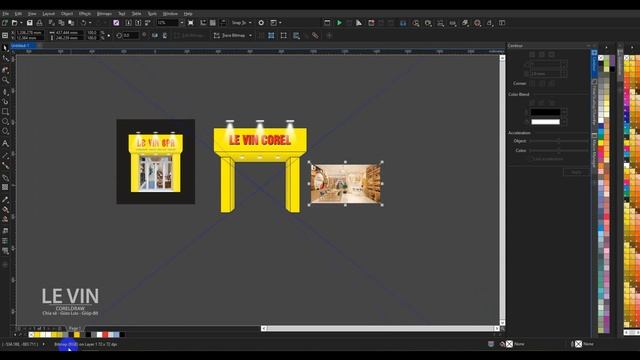The width and height of the screenshot is (640, 360).
Task: Select the interior bitmap image on canvas
Action: point(346,184)
